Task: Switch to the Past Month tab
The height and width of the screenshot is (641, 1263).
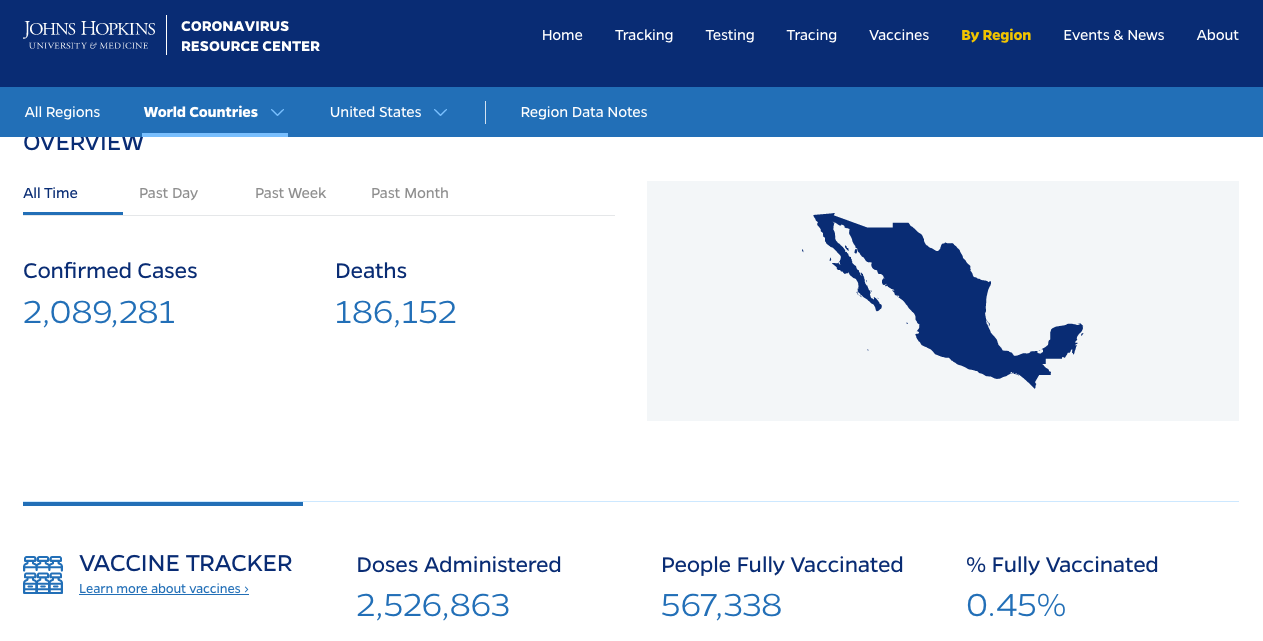Action: [410, 193]
